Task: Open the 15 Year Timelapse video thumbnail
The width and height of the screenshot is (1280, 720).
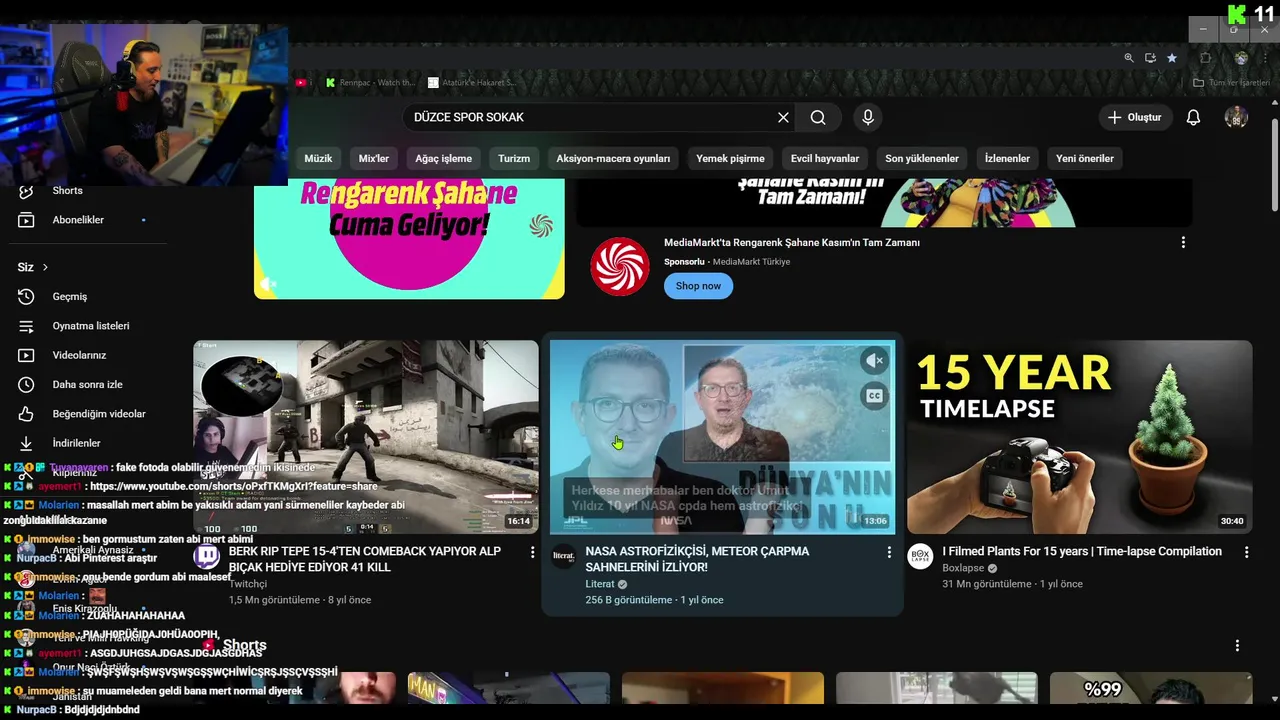Action: click(x=1080, y=437)
